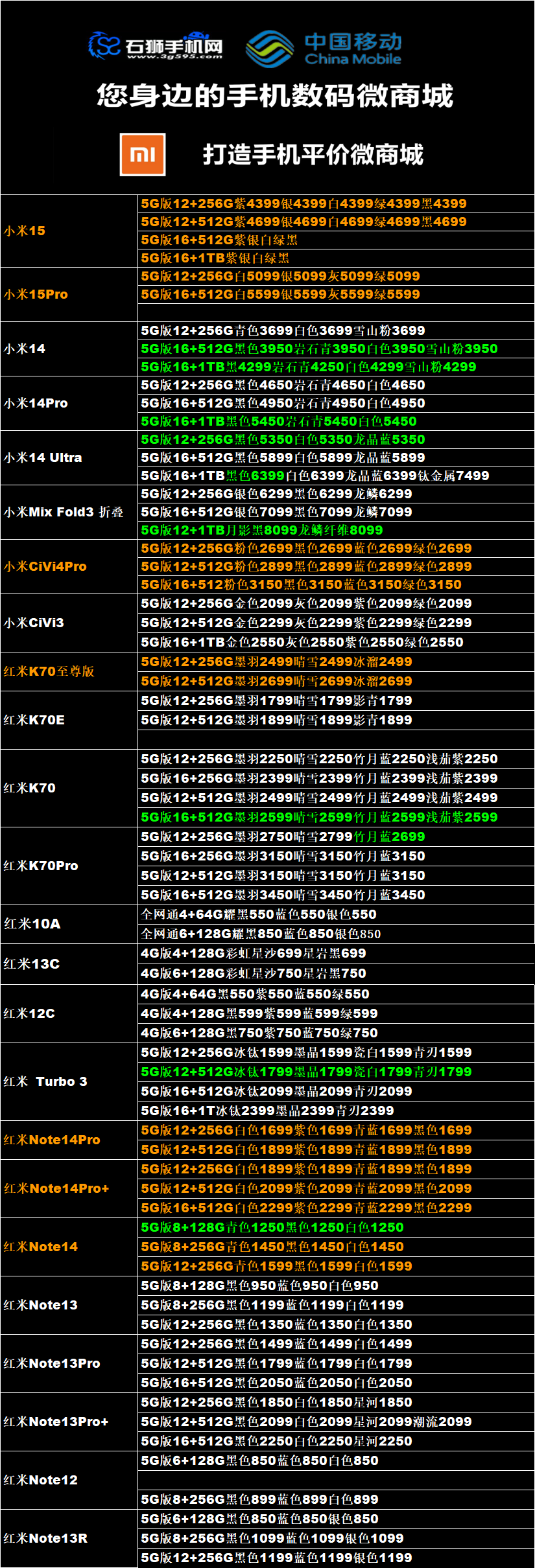Click the 红米Note13 model cell

[x=69, y=1305]
